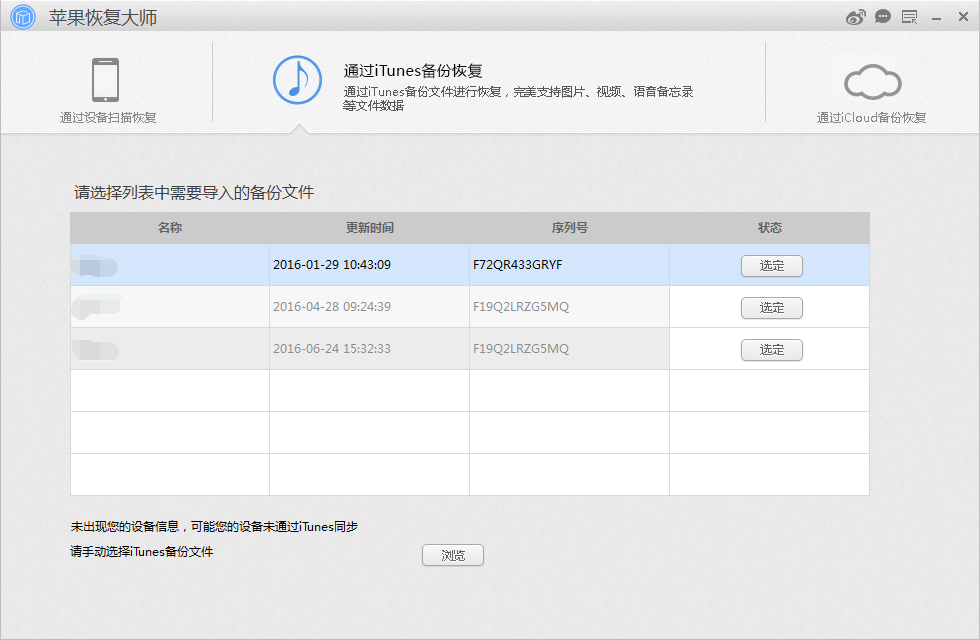Click the phone device scan icon
The width and height of the screenshot is (980, 640).
(x=106, y=80)
